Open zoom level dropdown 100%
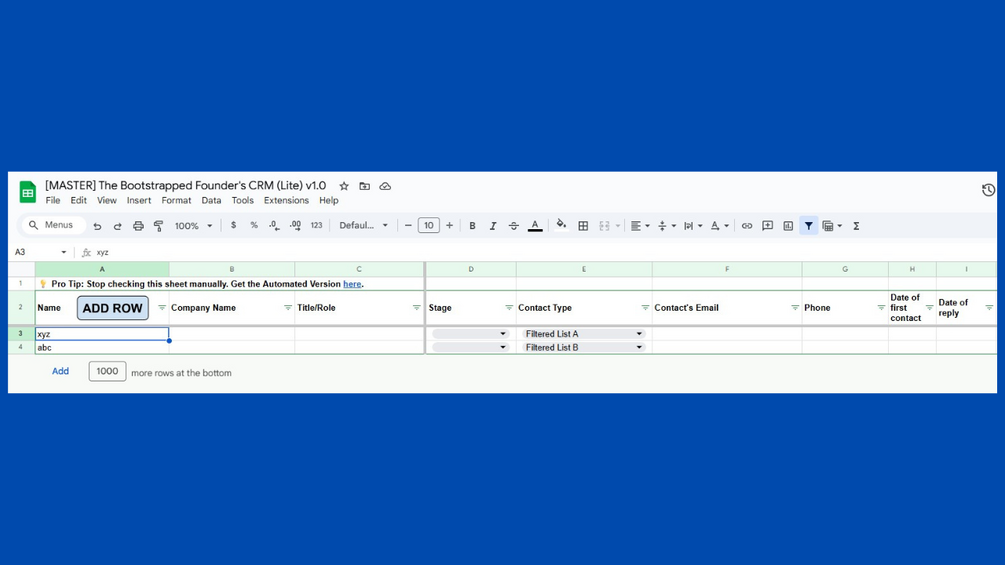This screenshot has height=565, width=1005. 193,226
